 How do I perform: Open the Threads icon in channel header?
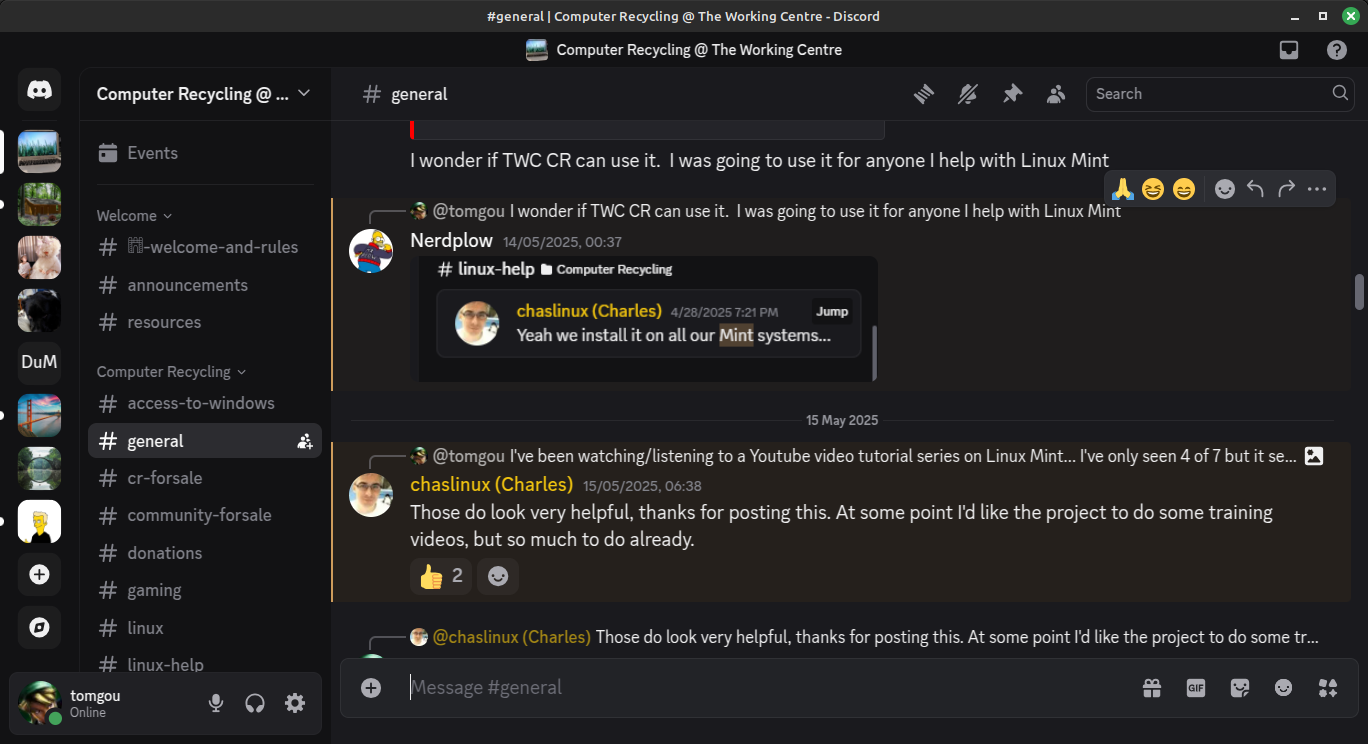(923, 94)
